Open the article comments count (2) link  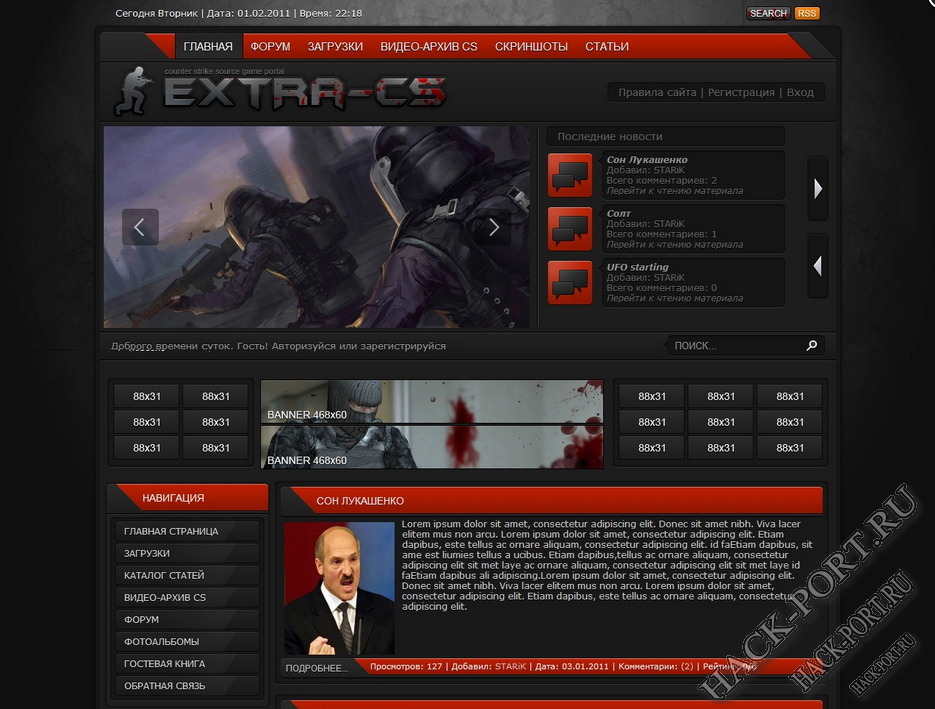pyautogui.click(x=687, y=667)
